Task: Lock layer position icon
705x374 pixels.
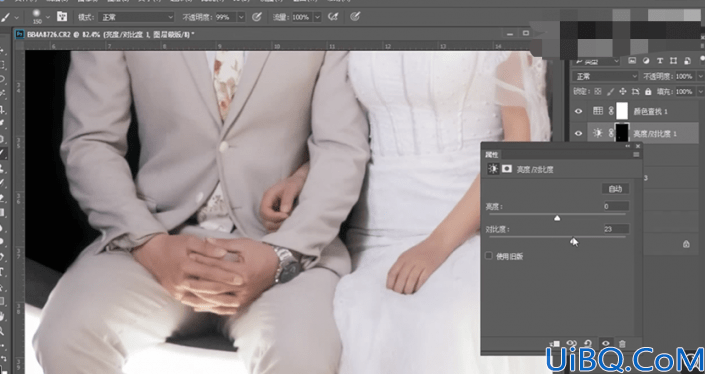Action: 623,91
